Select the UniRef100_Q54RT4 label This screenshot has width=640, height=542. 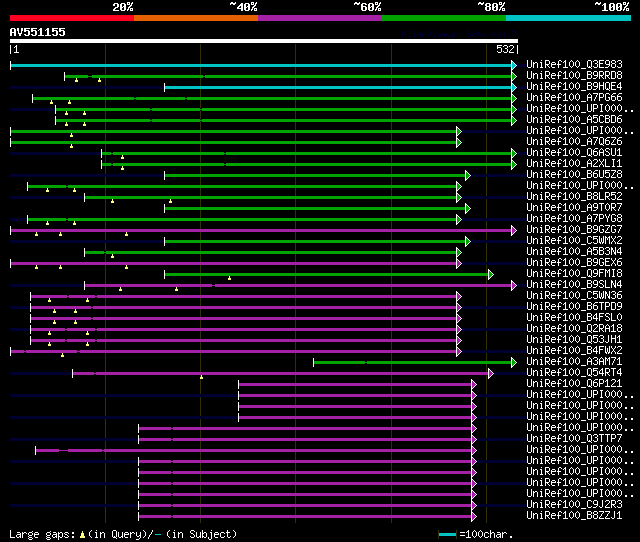(574, 373)
